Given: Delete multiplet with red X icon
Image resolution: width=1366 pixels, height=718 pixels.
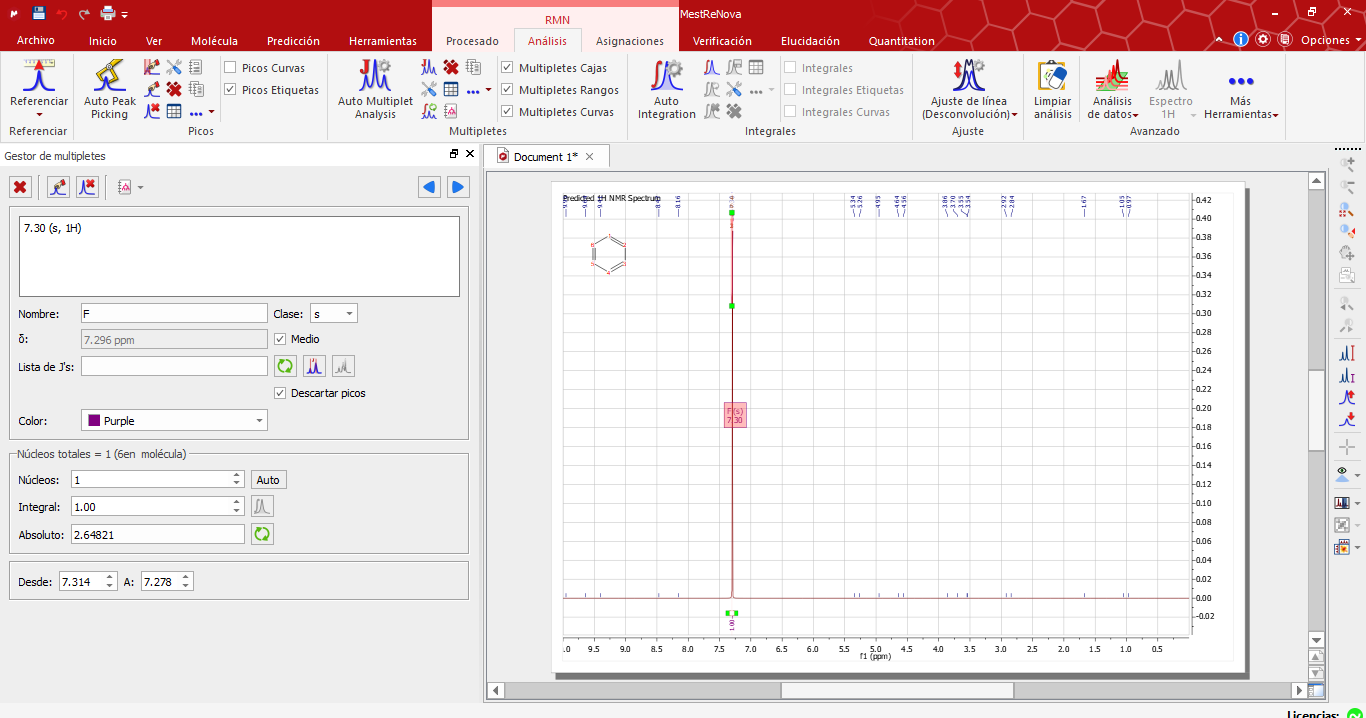Looking at the screenshot, I should (x=21, y=187).
